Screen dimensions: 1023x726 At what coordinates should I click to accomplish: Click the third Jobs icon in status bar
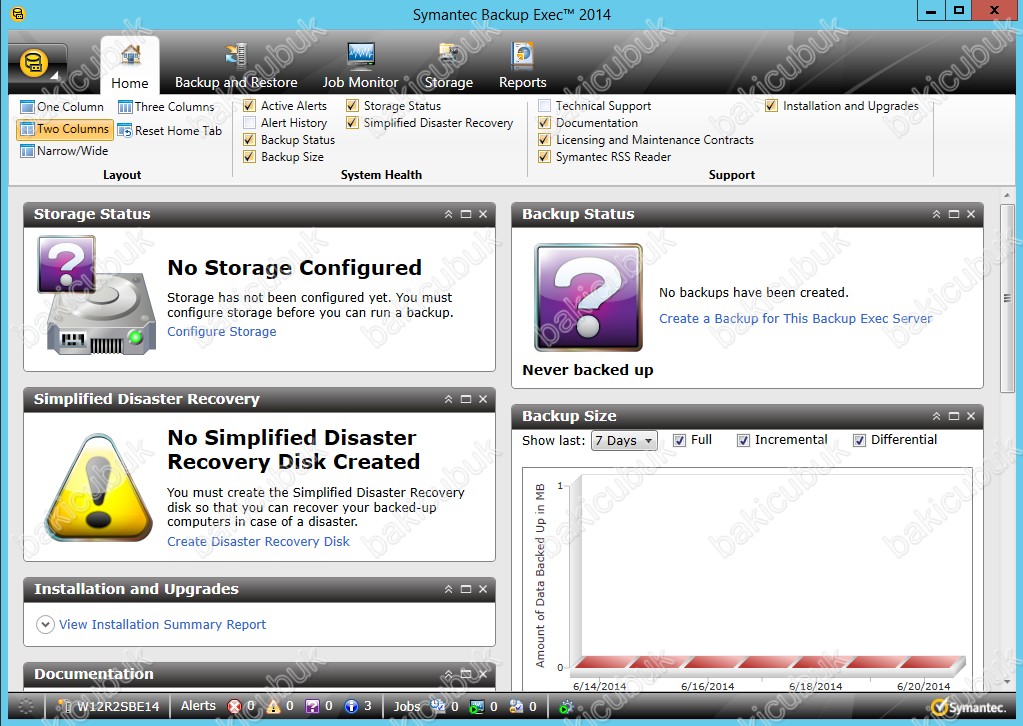coord(516,706)
